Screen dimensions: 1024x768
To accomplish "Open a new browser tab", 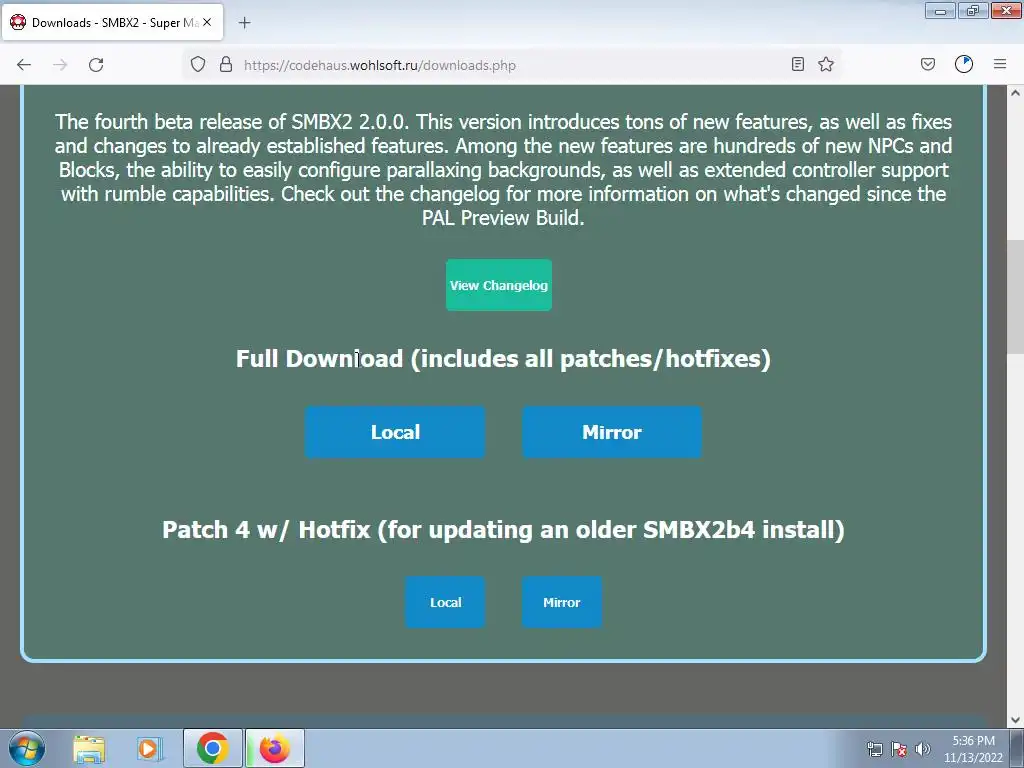I will [244, 23].
